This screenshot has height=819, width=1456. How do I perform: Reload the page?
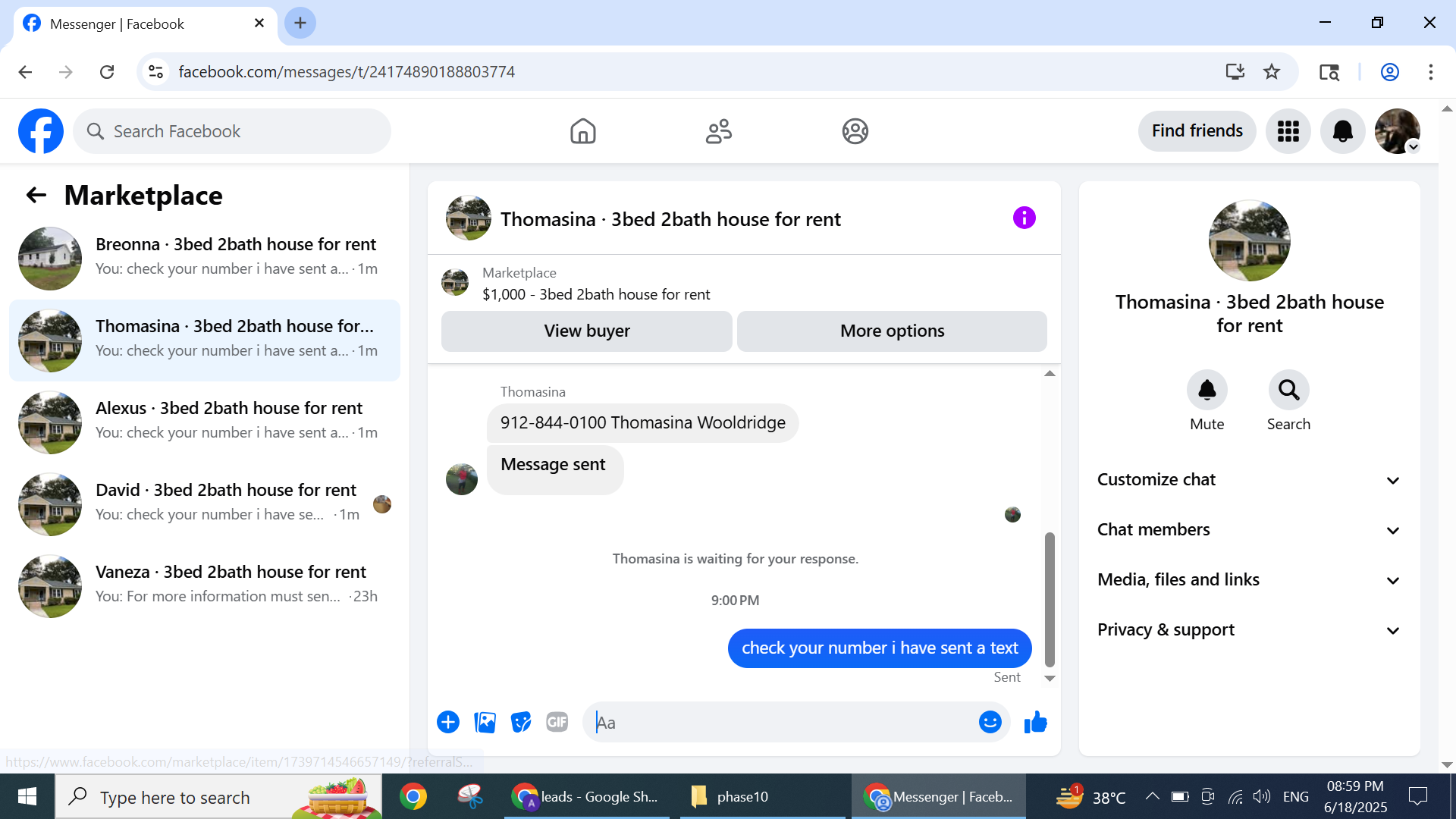pos(107,72)
